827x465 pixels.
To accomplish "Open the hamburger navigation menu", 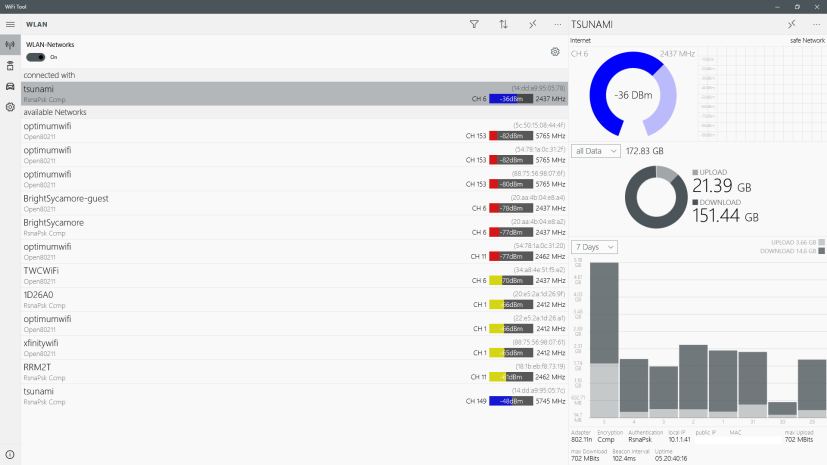I will tap(10, 24).
